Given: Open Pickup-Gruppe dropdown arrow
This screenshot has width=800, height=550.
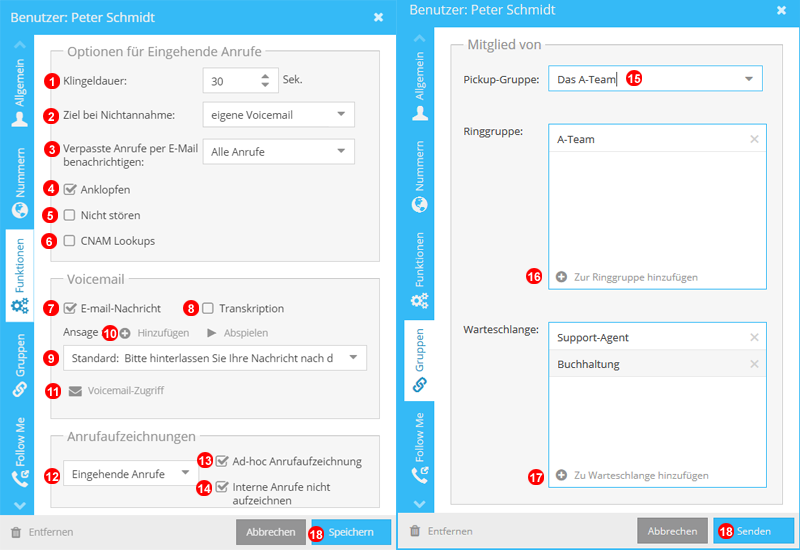Looking at the screenshot, I should pyautogui.click(x=748, y=79).
